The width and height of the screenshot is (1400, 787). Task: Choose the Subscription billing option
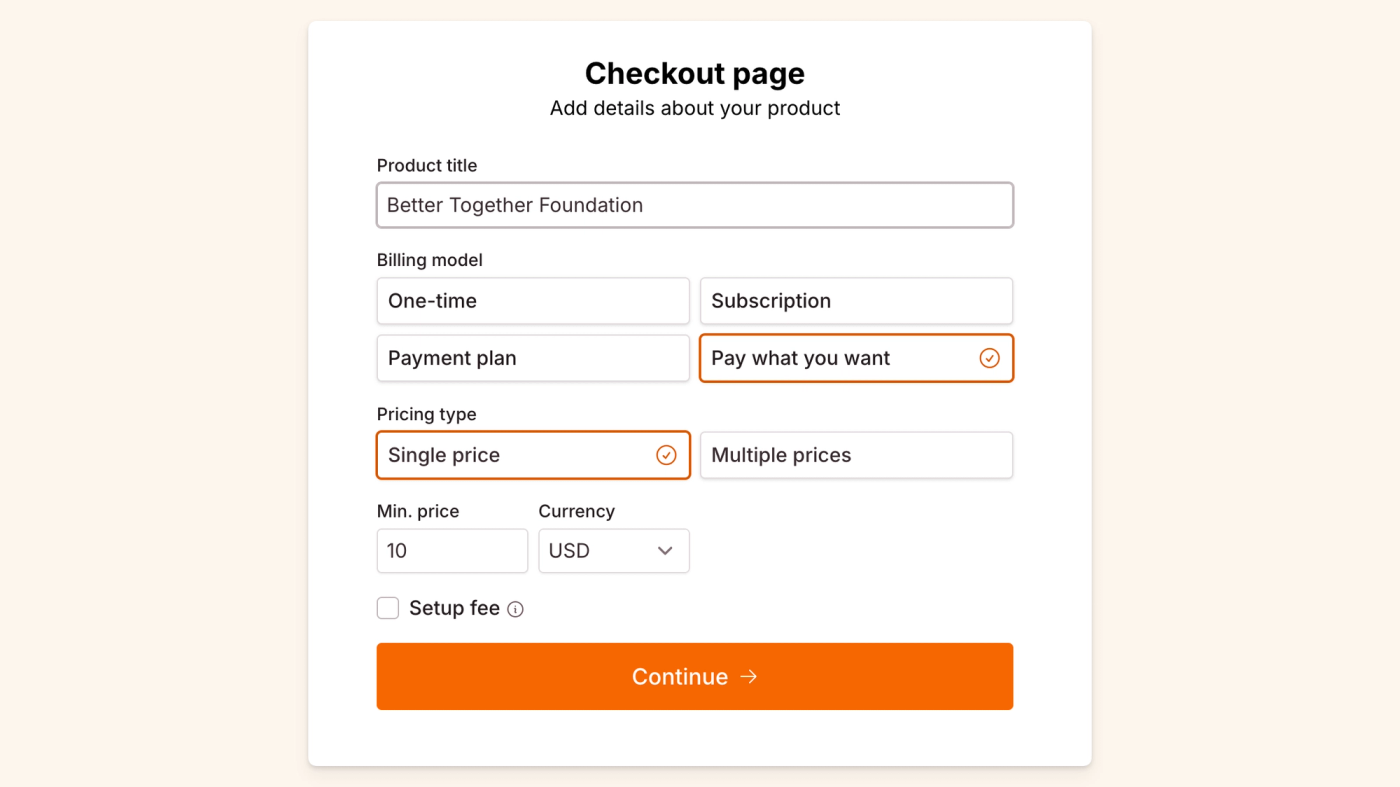tap(855, 301)
